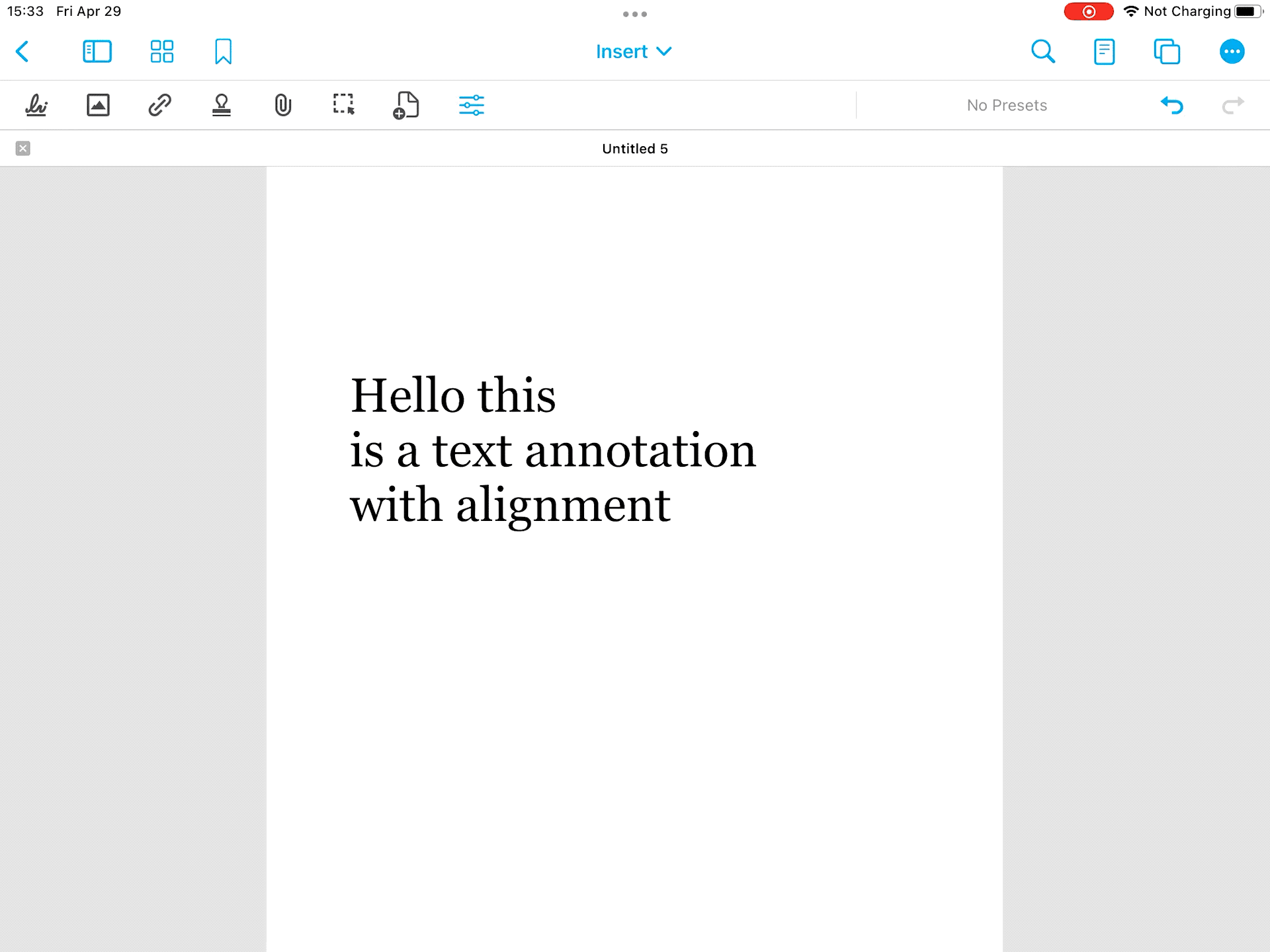
Task: Tap the three-dot multitasking menu
Action: 634,14
